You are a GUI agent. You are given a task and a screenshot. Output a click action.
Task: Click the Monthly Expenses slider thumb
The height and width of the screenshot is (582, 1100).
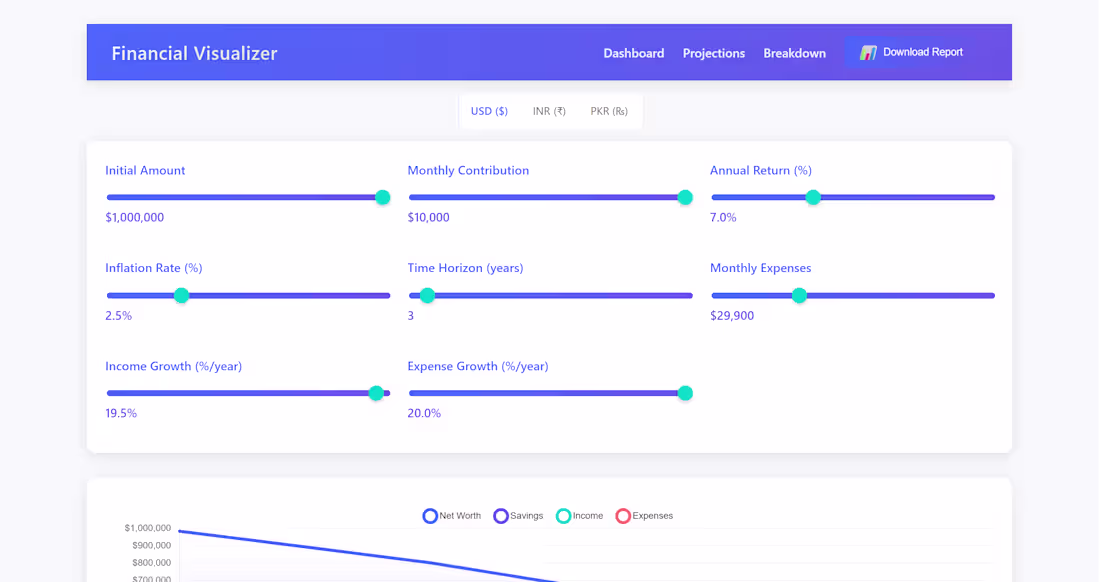click(799, 295)
